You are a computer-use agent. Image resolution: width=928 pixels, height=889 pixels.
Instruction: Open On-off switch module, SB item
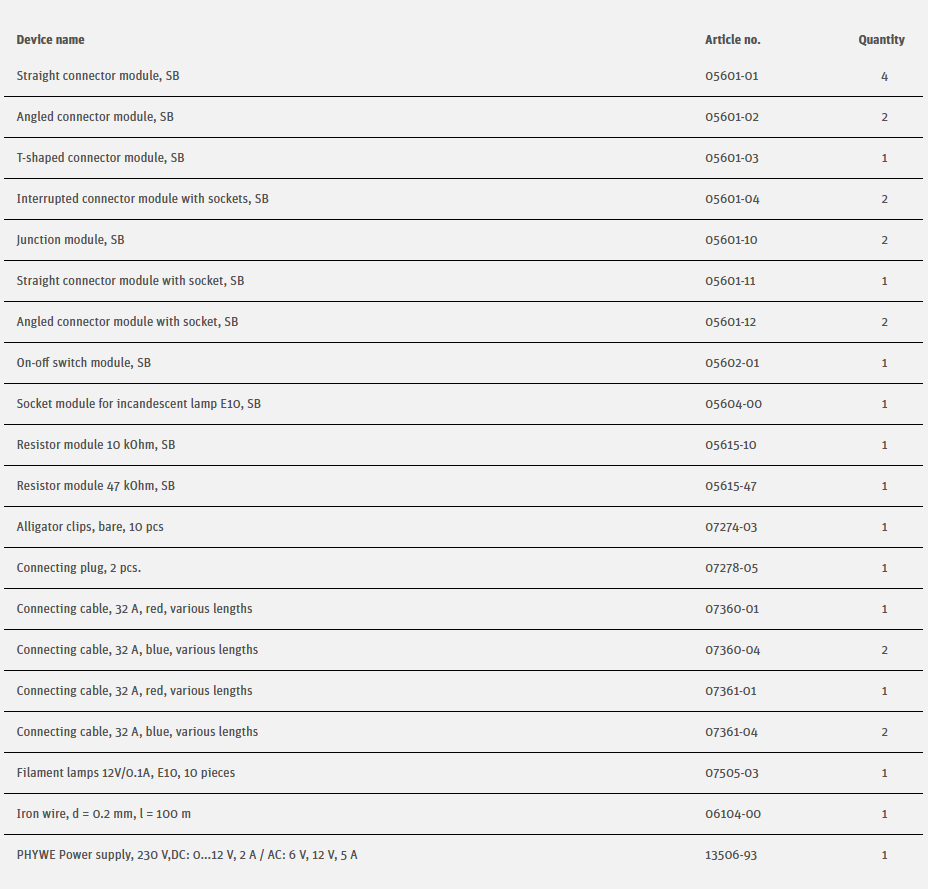point(84,363)
